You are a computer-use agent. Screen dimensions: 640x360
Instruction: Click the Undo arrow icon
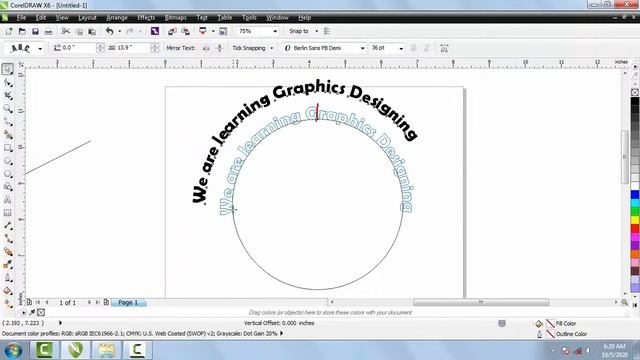click(x=109, y=31)
